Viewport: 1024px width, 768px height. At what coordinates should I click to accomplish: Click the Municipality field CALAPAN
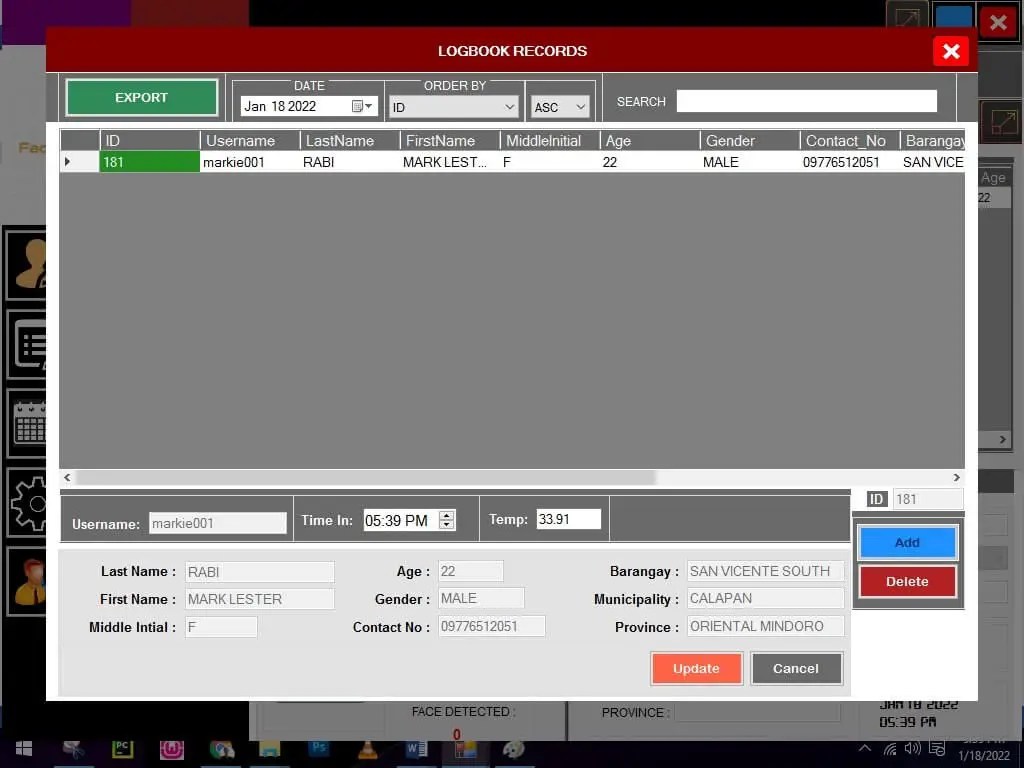[765, 598]
